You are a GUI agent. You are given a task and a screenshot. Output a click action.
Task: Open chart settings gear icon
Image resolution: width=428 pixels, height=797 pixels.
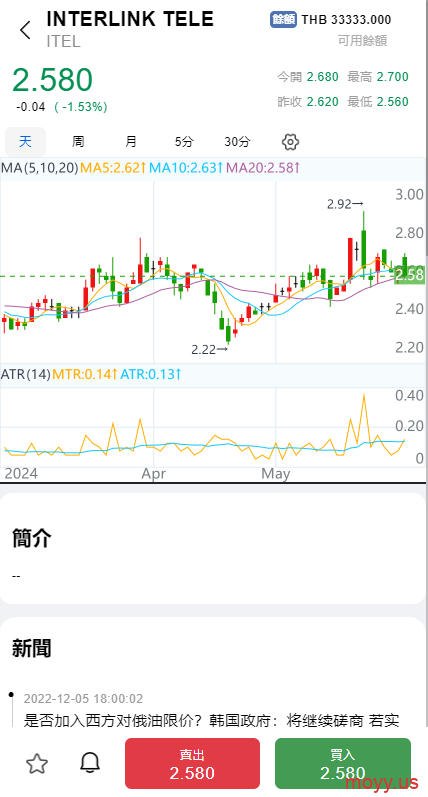[290, 142]
